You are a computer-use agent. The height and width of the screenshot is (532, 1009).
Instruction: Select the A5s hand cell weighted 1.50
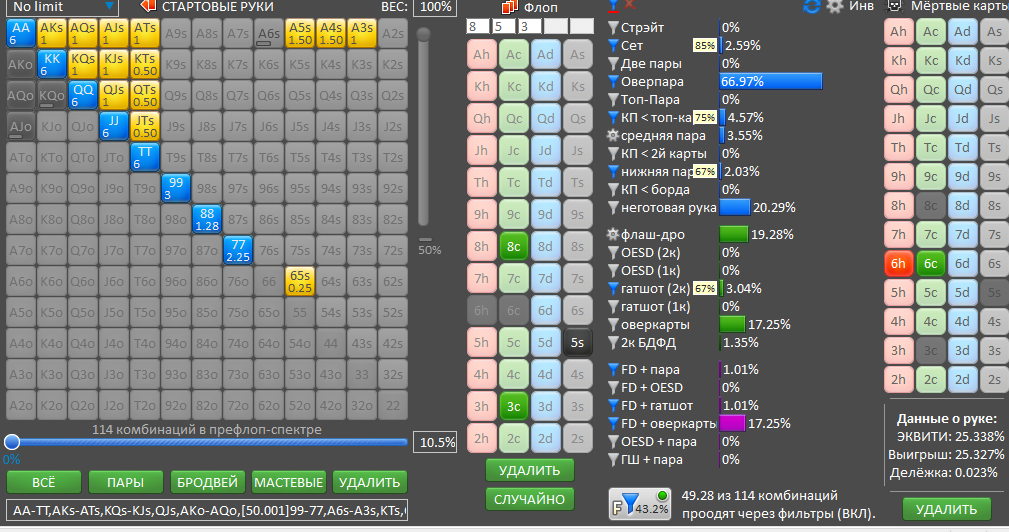(300, 33)
